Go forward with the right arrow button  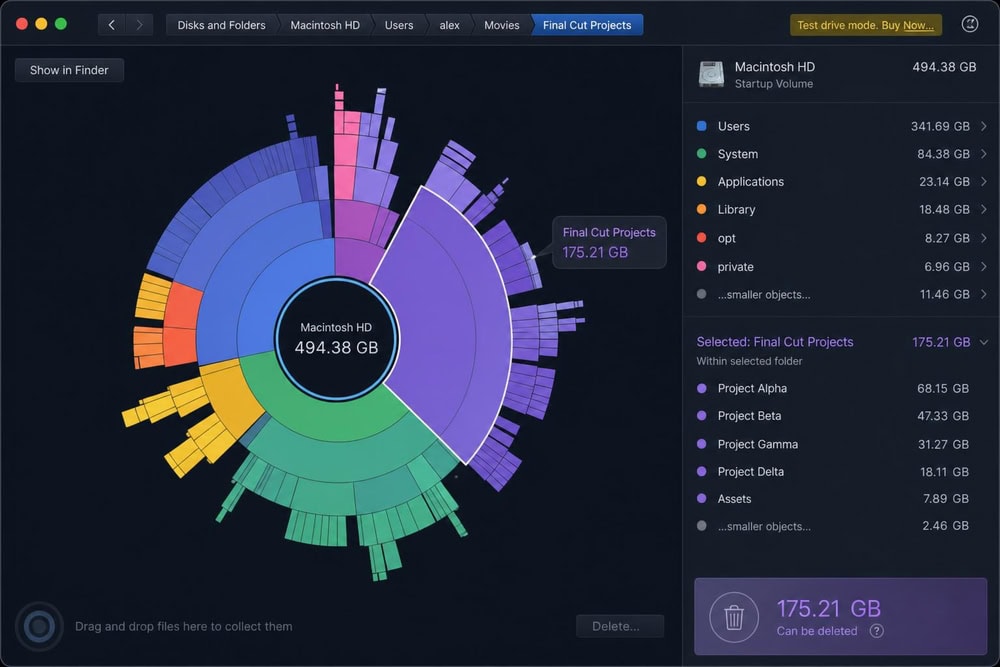139,25
